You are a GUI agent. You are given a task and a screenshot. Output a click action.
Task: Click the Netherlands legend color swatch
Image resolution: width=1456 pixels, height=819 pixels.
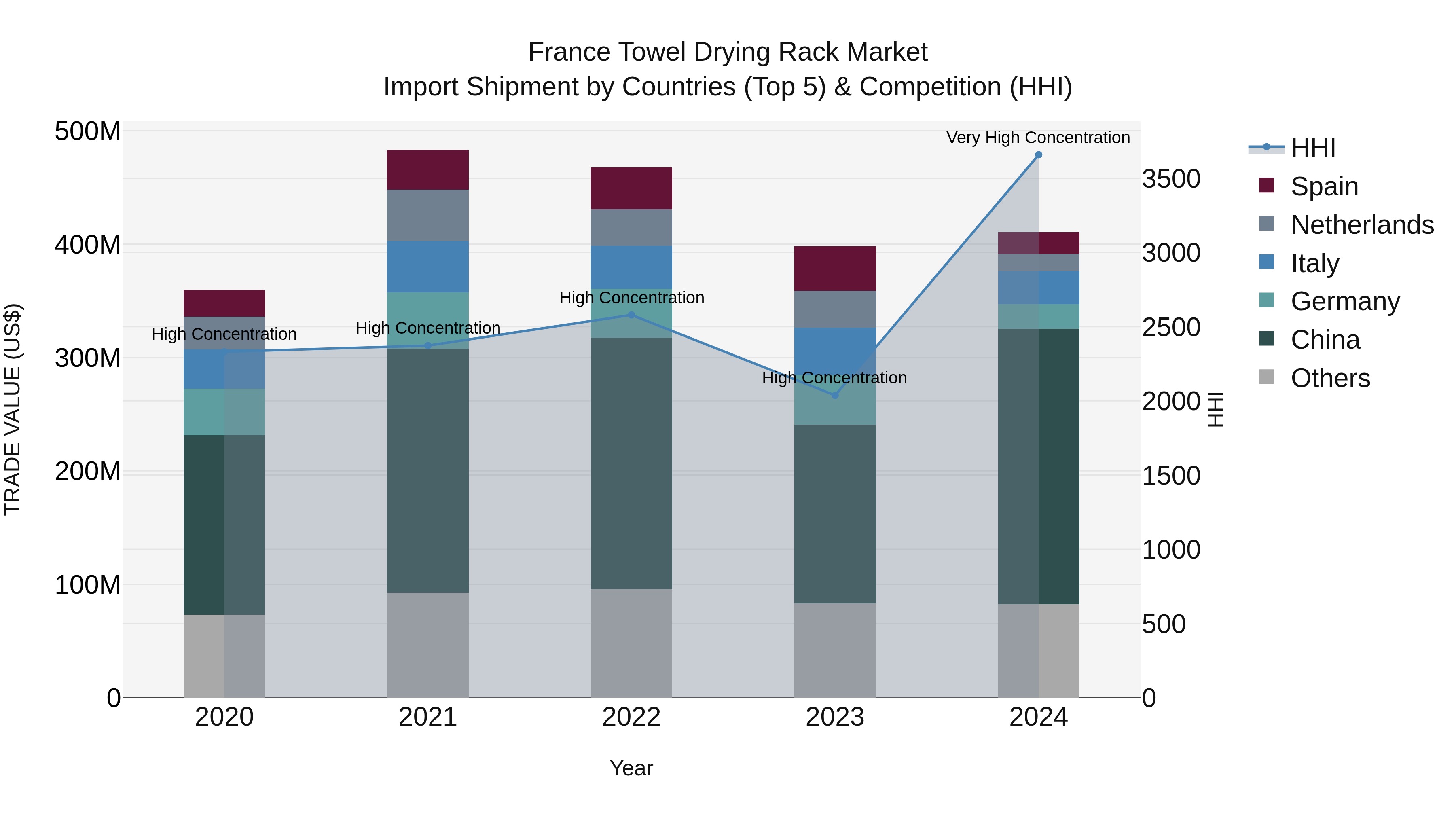point(1267,224)
